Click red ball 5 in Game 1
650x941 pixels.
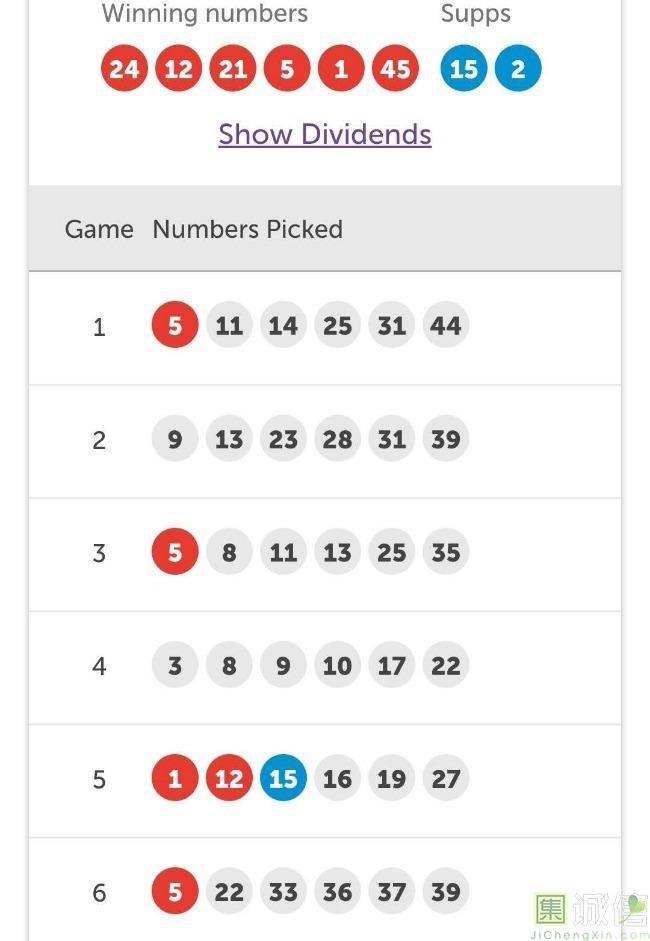pyautogui.click(x=175, y=326)
